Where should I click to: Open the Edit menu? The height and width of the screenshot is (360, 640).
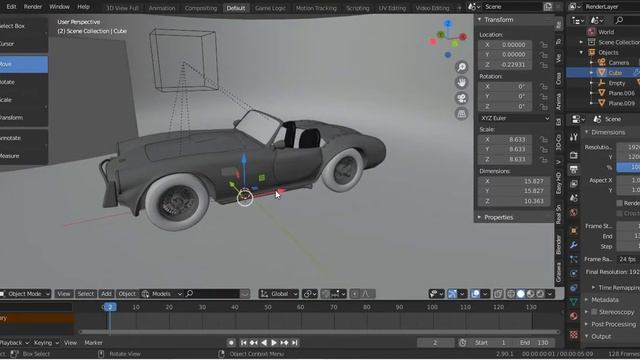tap(11, 7)
